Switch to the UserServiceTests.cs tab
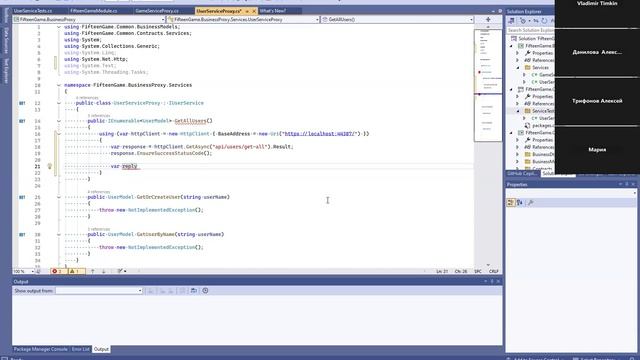This screenshot has height=360, width=640. pos(33,11)
